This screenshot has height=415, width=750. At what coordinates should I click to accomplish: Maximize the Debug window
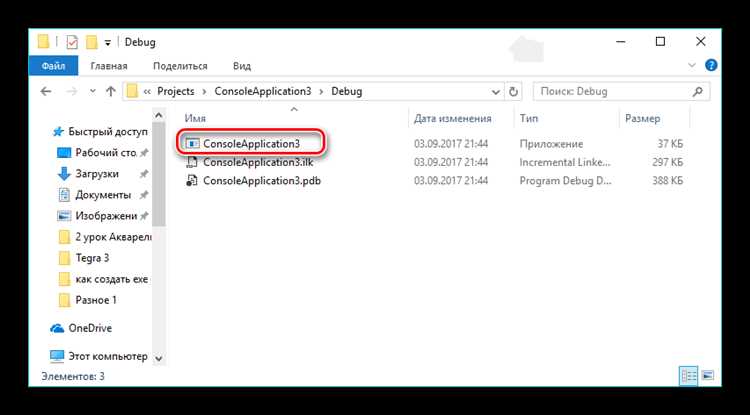coord(660,42)
